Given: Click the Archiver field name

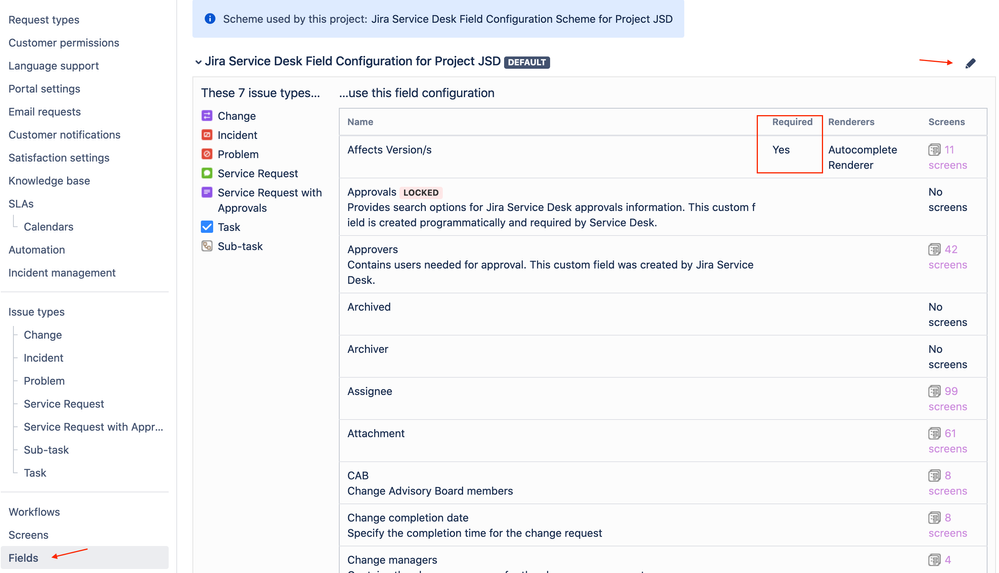Looking at the screenshot, I should pos(368,349).
